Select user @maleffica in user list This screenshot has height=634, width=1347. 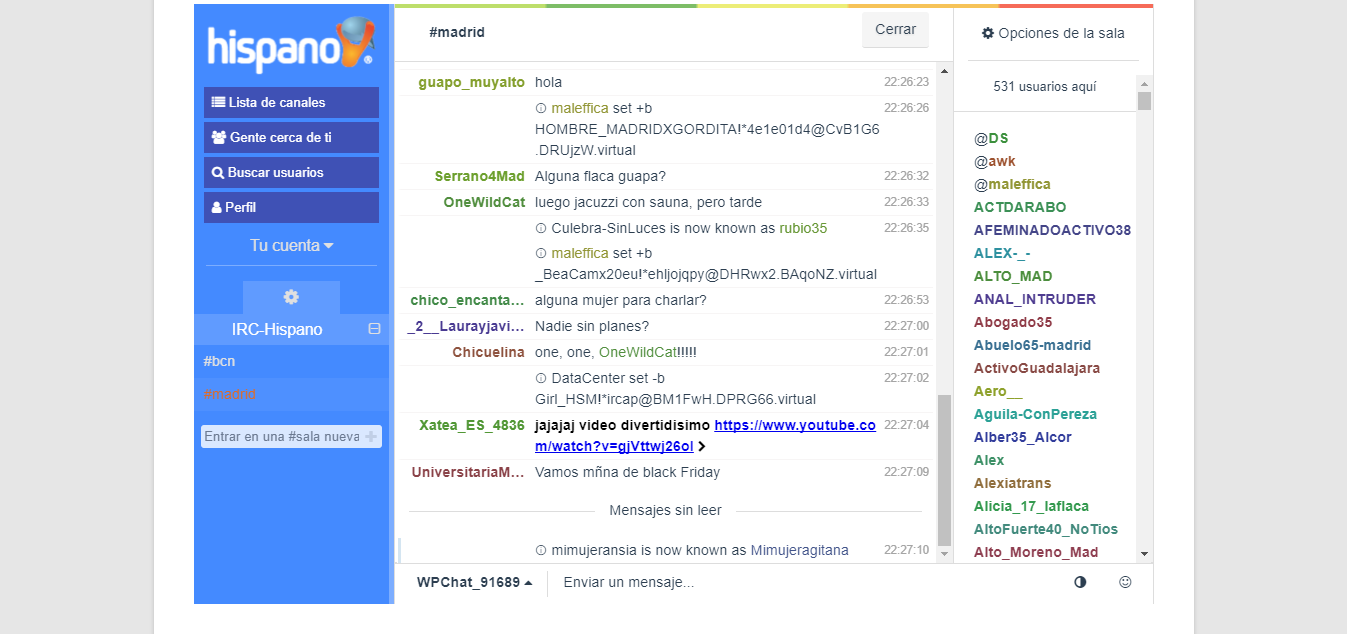[1012, 184]
